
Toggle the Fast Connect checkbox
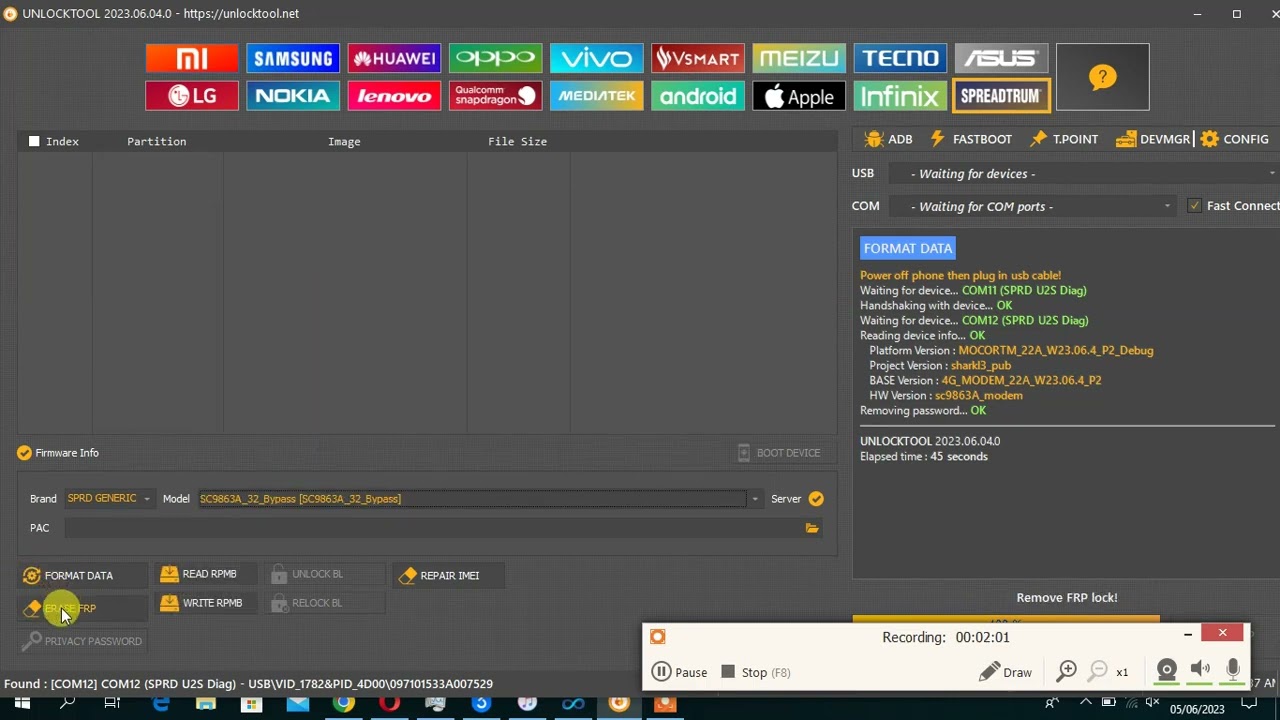click(x=1194, y=206)
